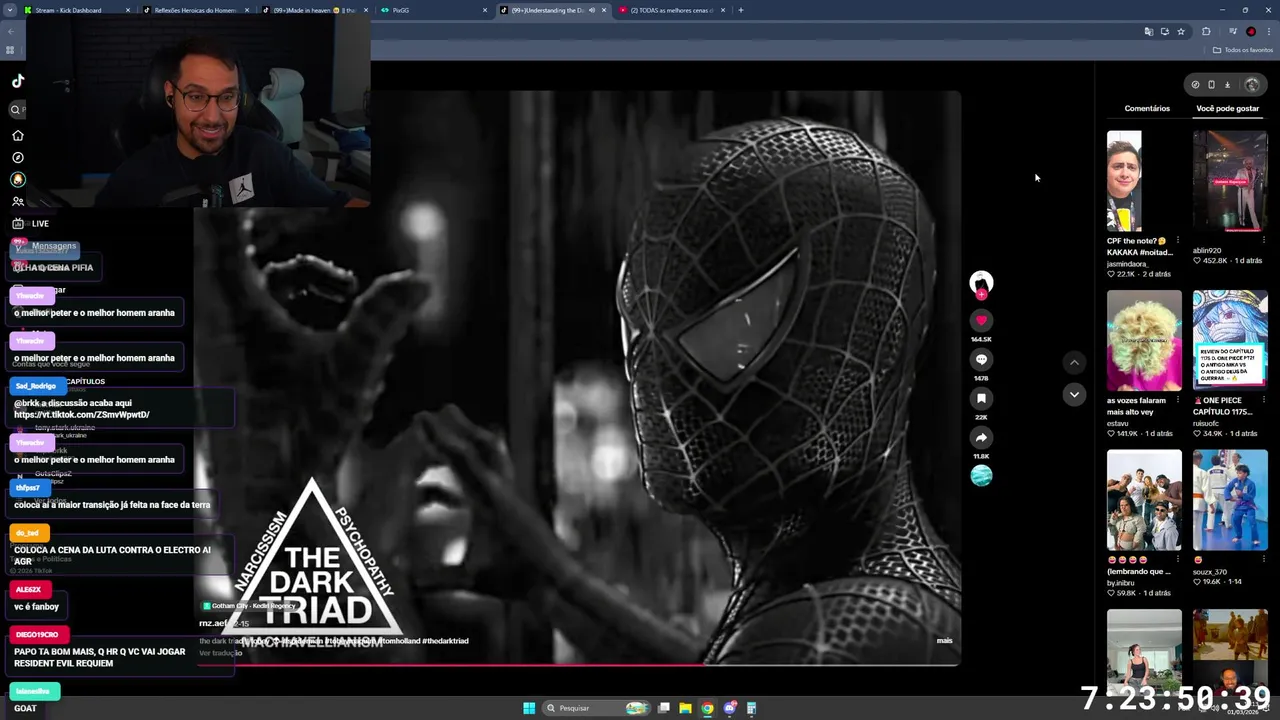Image resolution: width=1280 pixels, height=720 pixels.
Task: Share the video using arrow icon
Action: 981,437
